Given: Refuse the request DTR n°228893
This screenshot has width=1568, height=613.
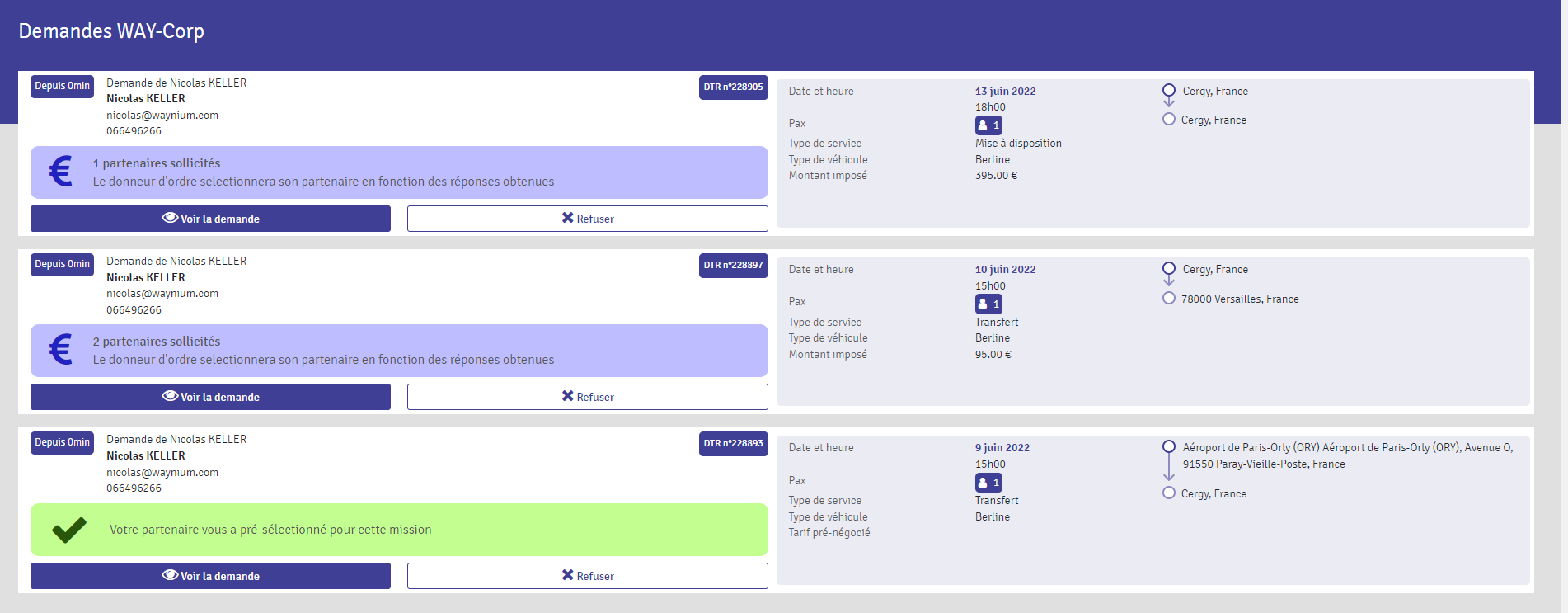Looking at the screenshot, I should 587,576.
